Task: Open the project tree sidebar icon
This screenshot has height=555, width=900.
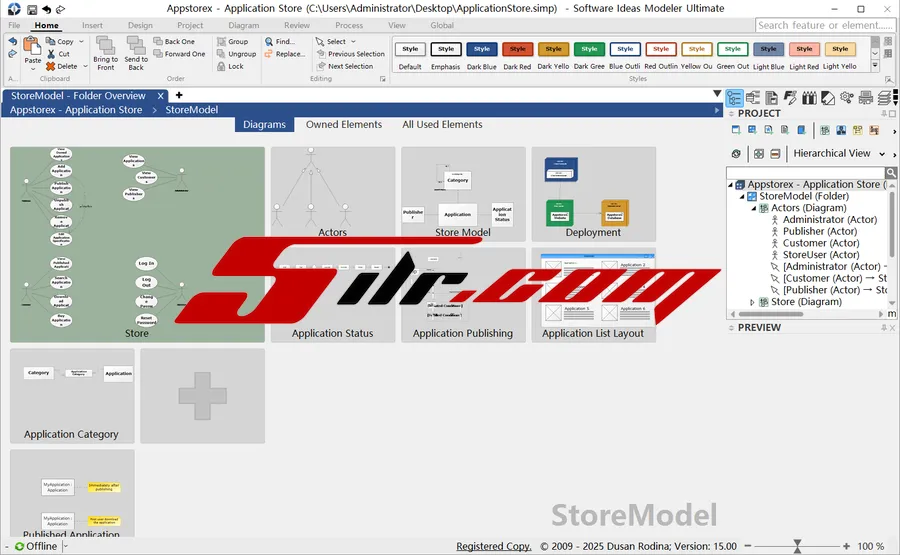Action: 734,98
